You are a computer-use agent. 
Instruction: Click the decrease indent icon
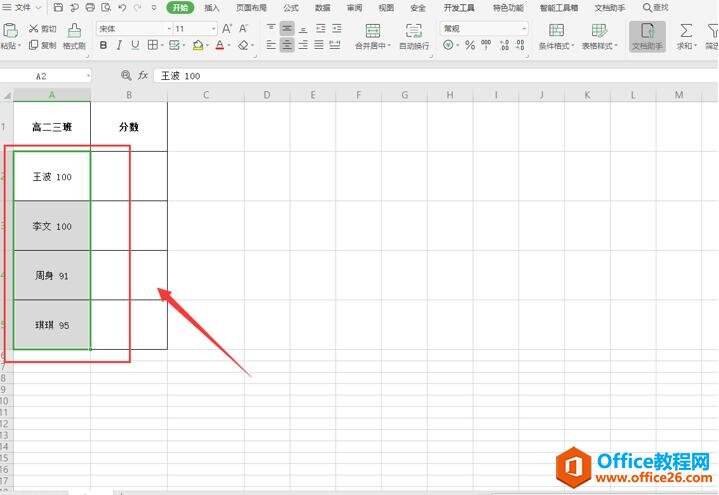click(321, 28)
